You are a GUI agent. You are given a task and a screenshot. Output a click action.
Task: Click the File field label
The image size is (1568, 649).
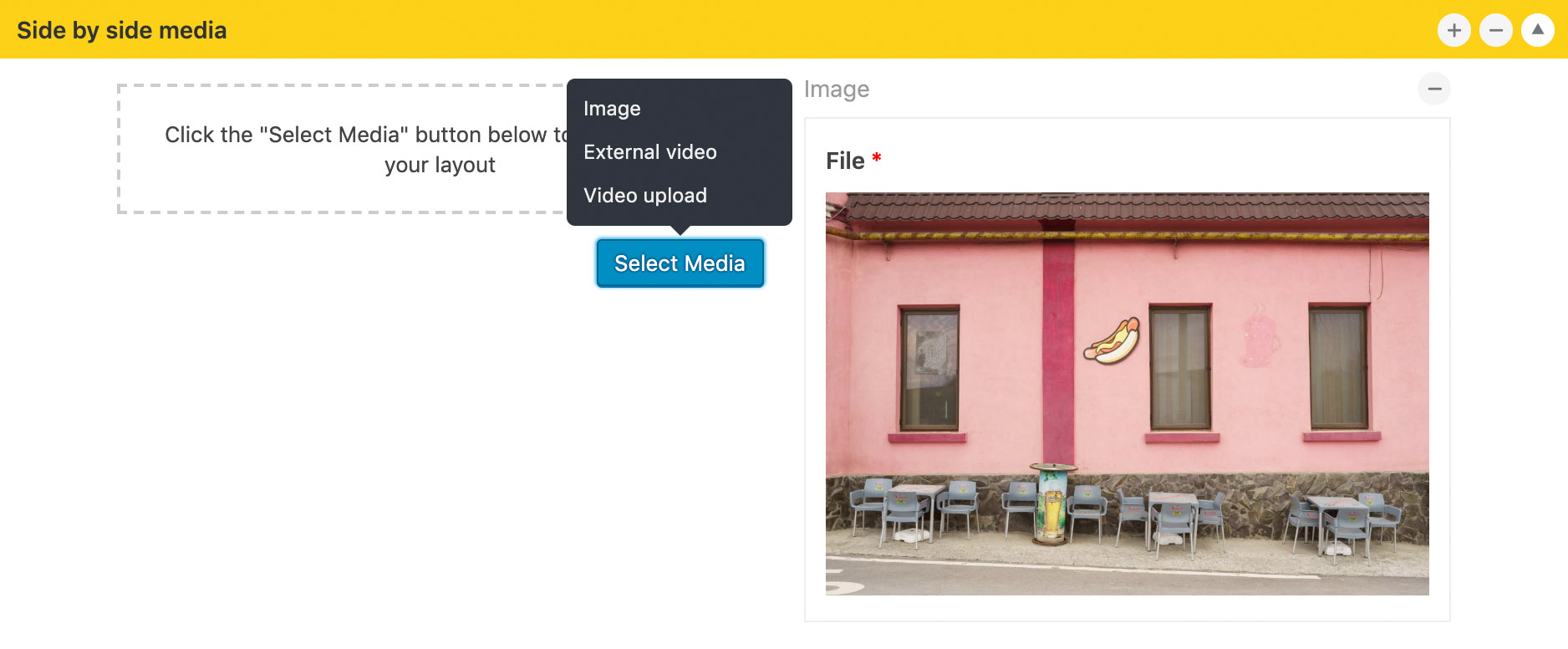[845, 161]
